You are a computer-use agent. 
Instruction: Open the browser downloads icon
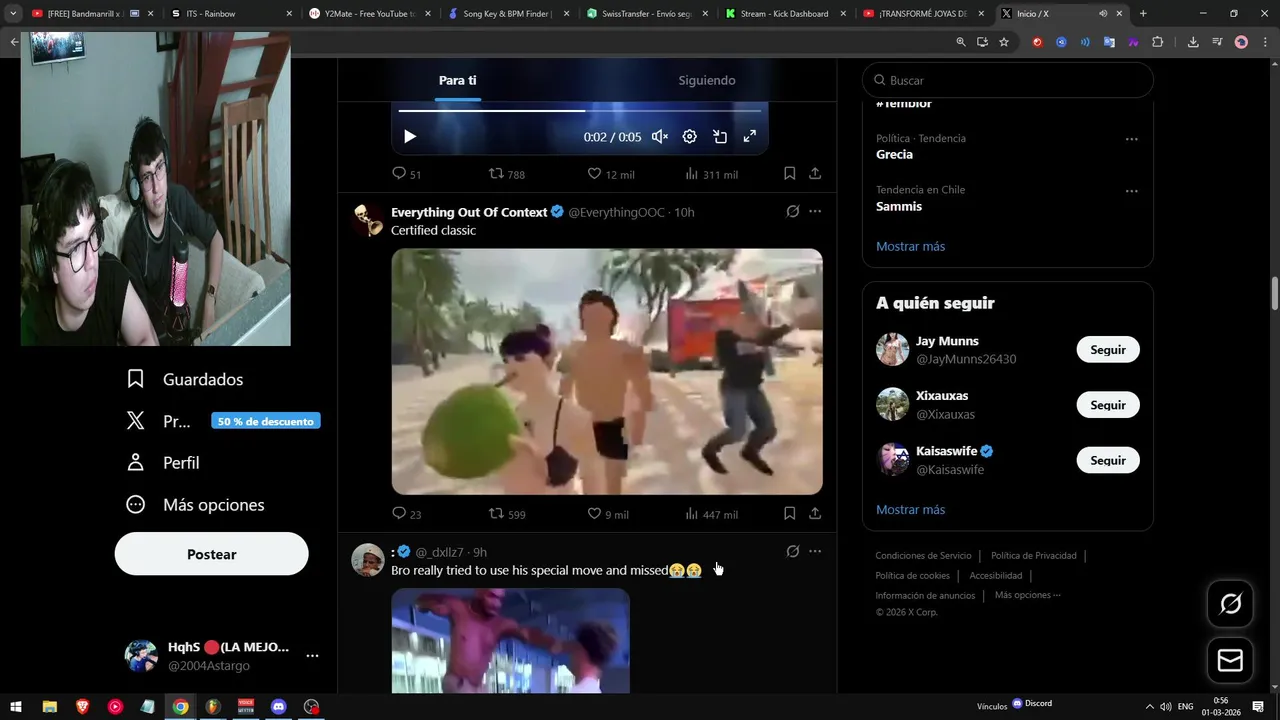(1193, 42)
